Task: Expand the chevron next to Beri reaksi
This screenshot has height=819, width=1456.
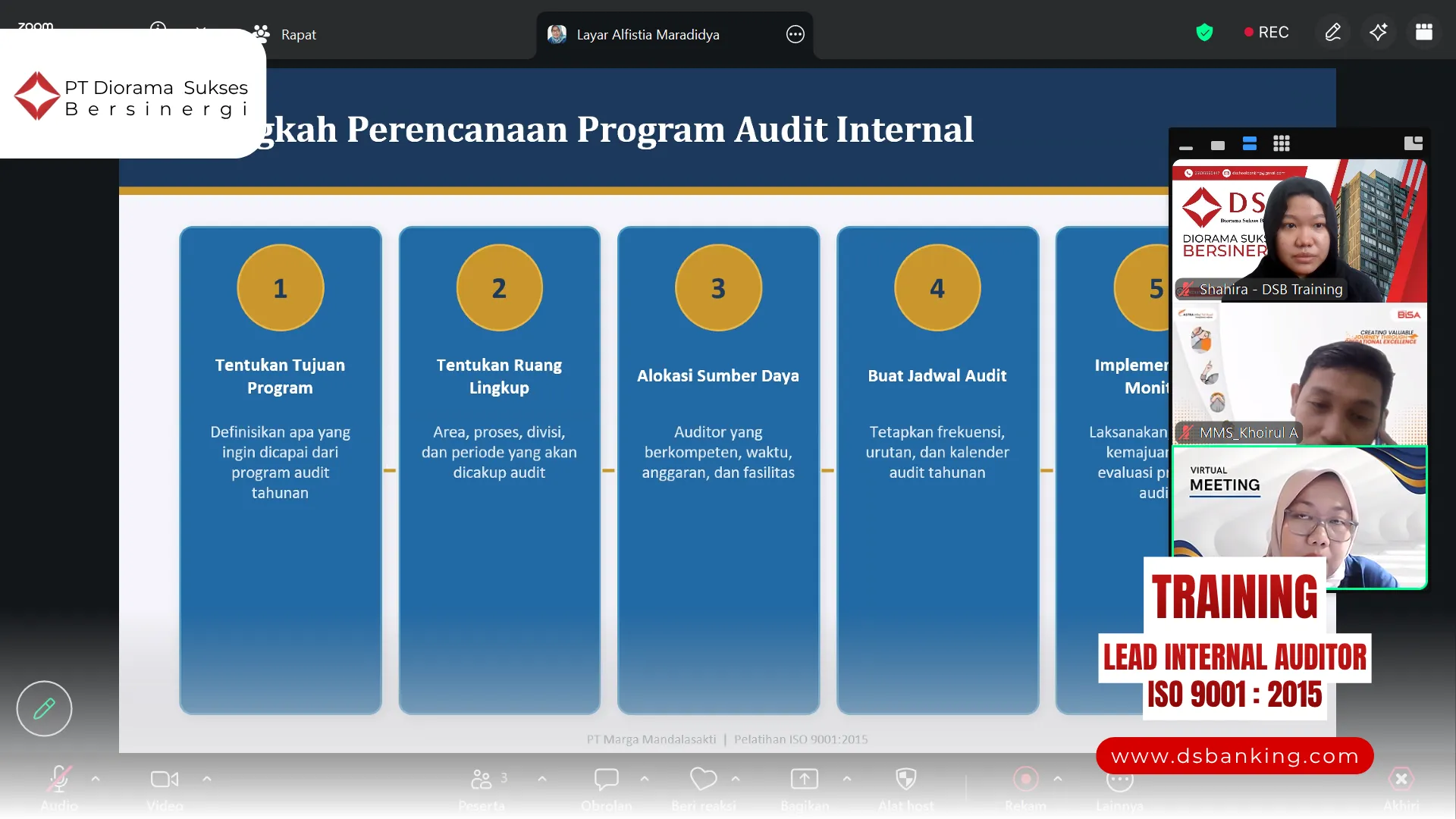Action: (x=736, y=779)
